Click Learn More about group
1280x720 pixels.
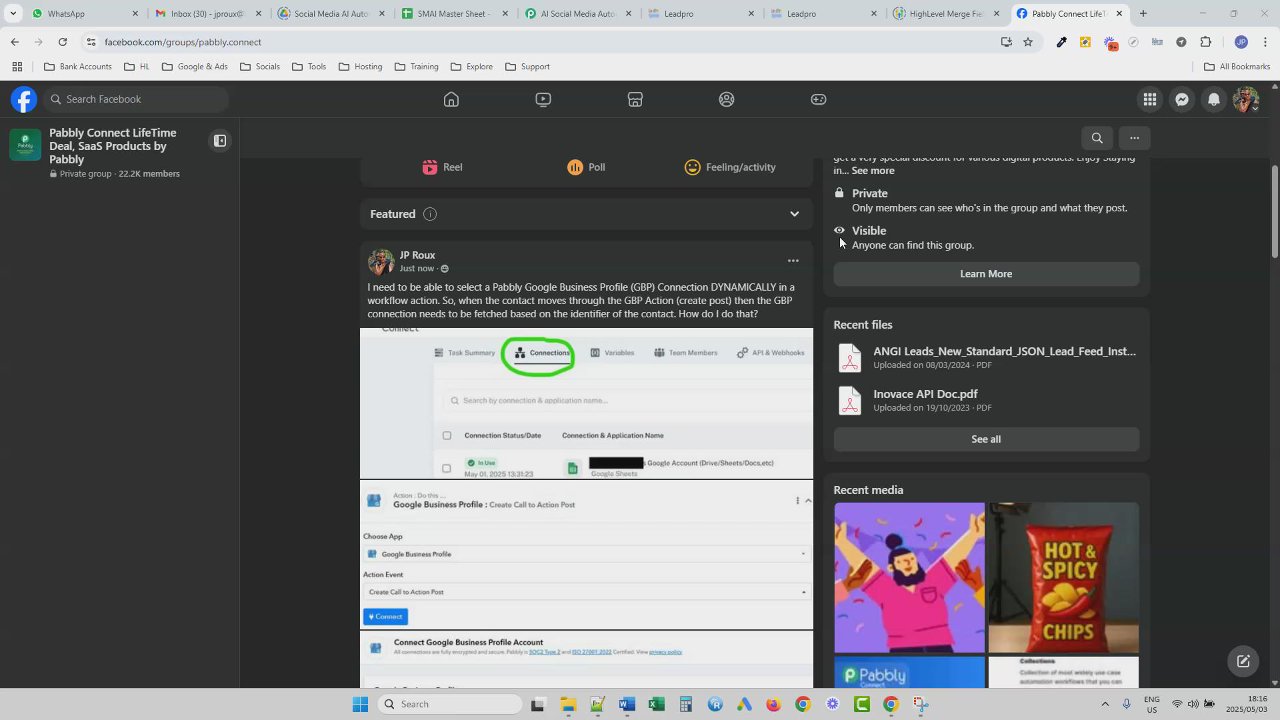pos(986,274)
